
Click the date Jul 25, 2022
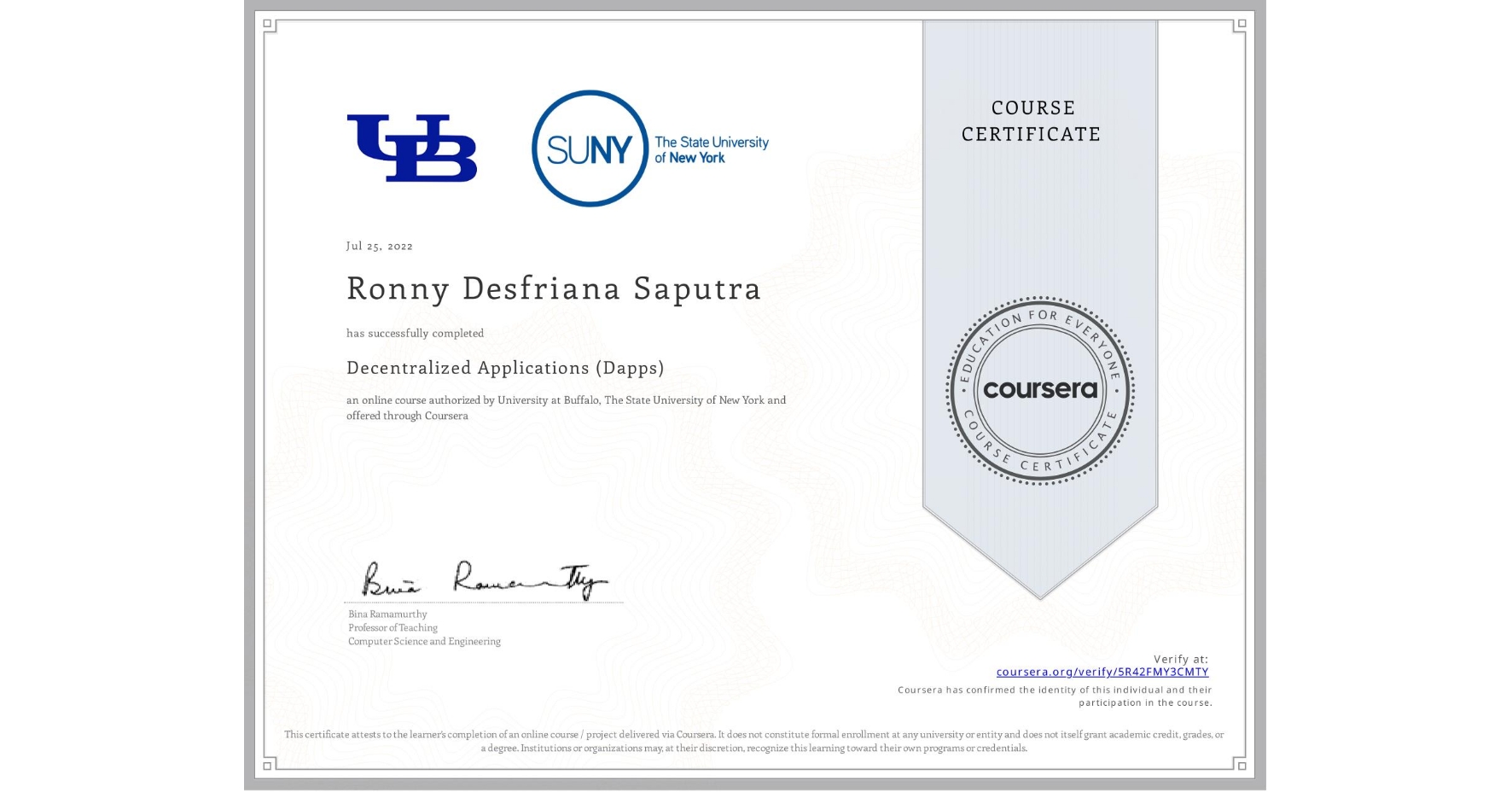tap(379, 246)
